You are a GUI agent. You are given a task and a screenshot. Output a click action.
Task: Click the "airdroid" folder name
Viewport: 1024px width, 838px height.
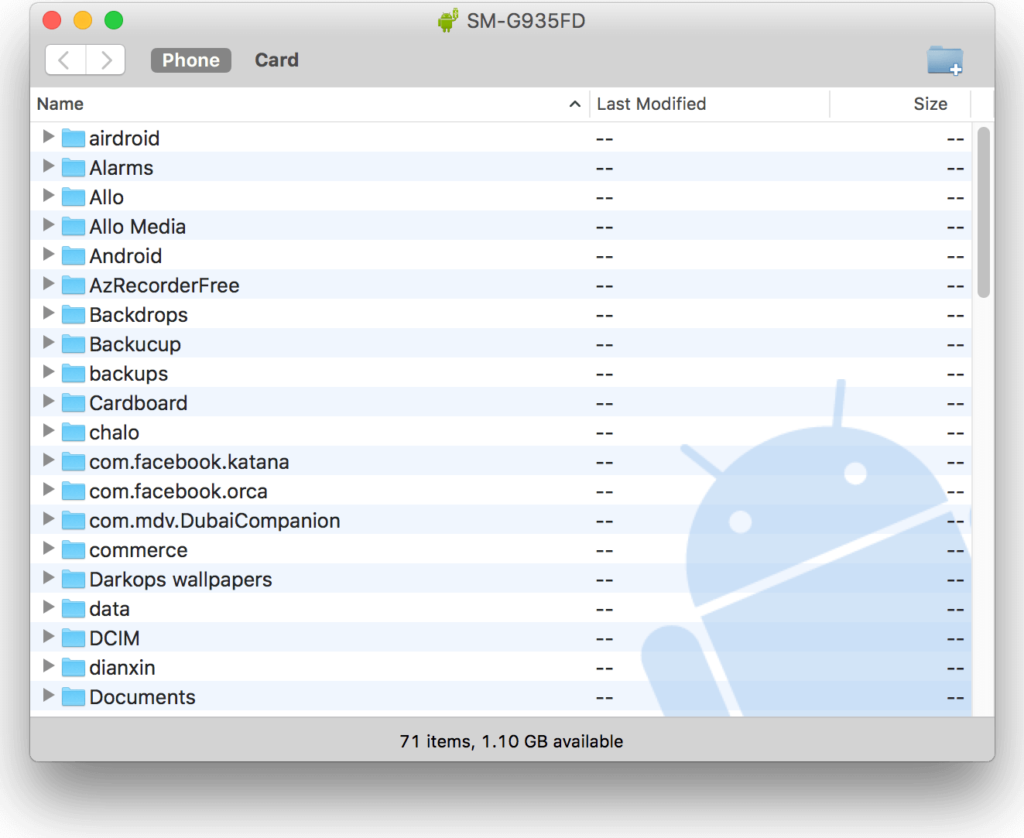pos(124,138)
